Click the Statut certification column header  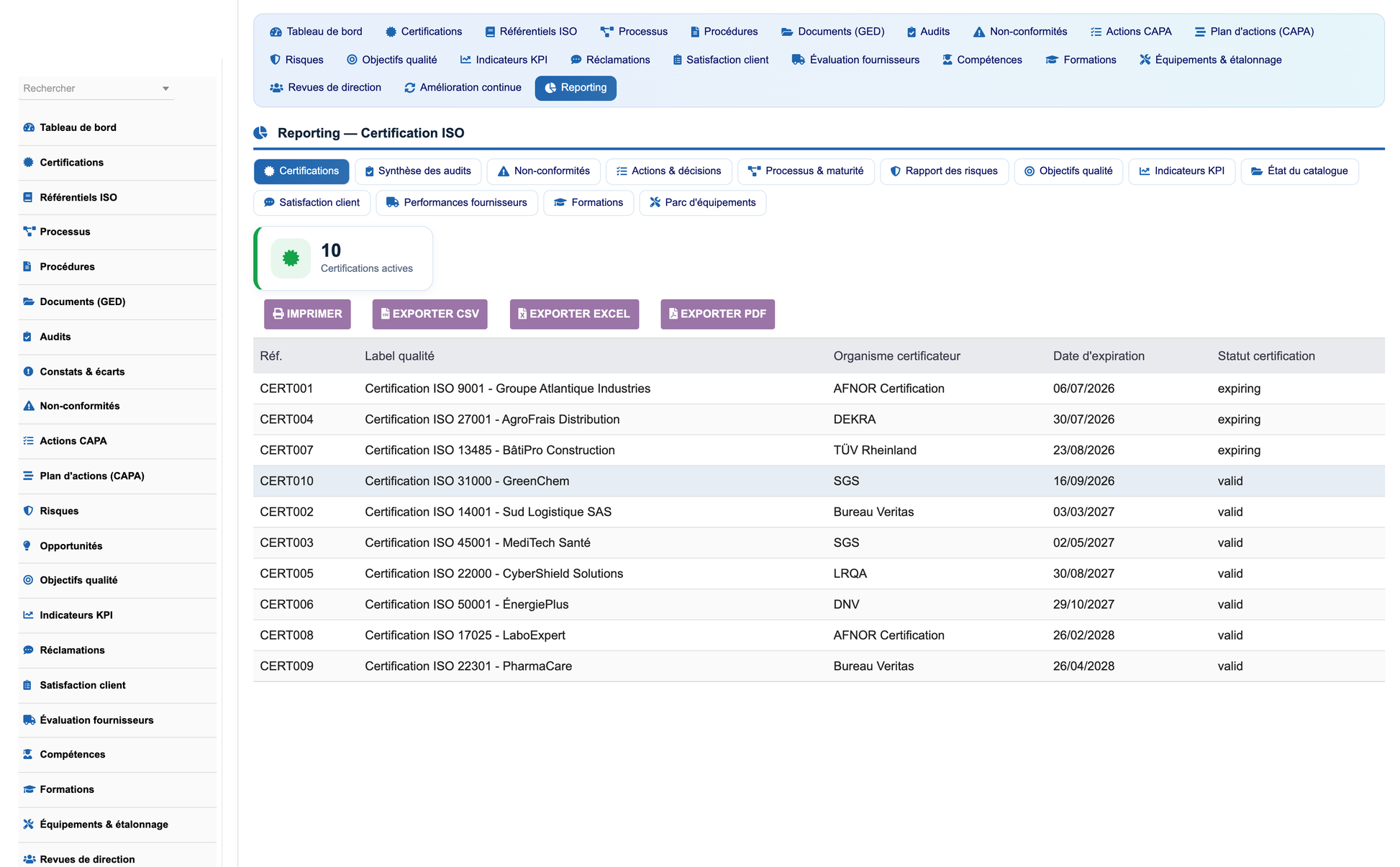1266,356
